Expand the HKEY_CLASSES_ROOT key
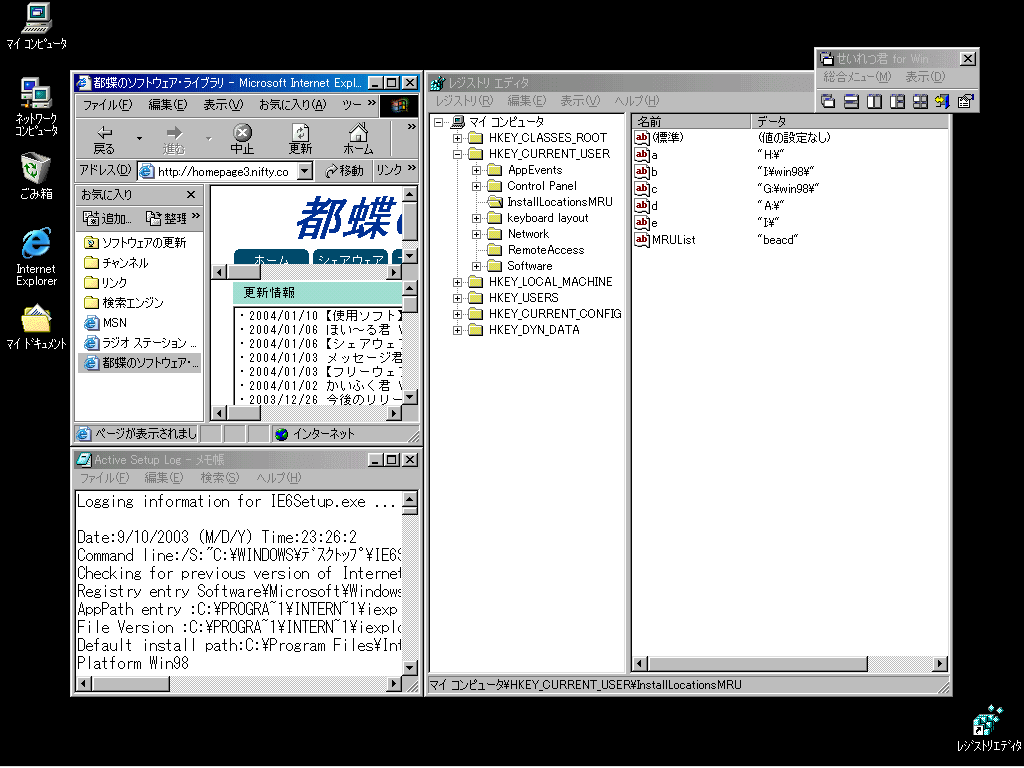The height and width of the screenshot is (768, 1024). [x=458, y=138]
